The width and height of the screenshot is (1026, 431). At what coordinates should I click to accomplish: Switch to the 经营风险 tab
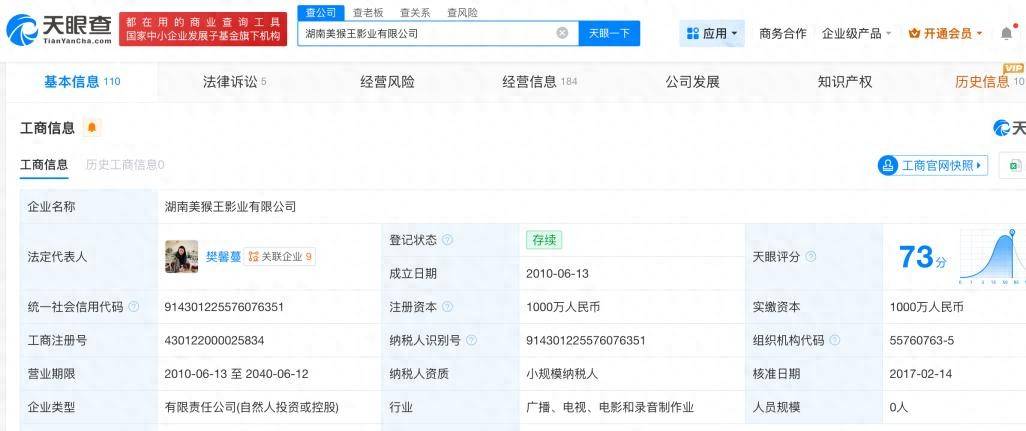pos(387,82)
